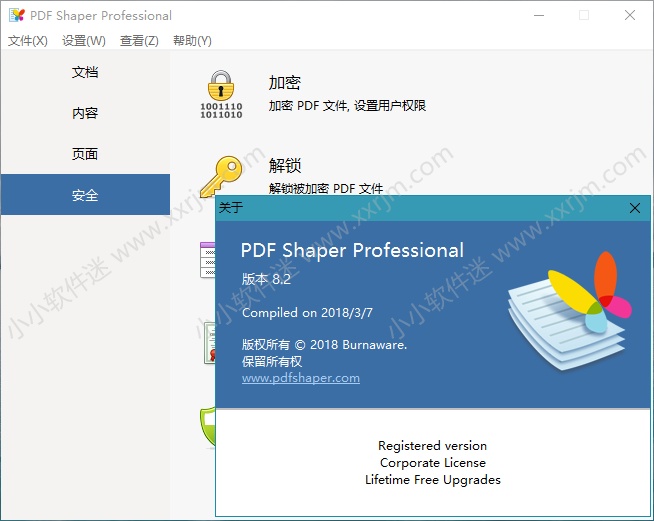Screen dimensions: 654x521
Task: Click the padlock Encrypt icon
Action: (x=221, y=94)
